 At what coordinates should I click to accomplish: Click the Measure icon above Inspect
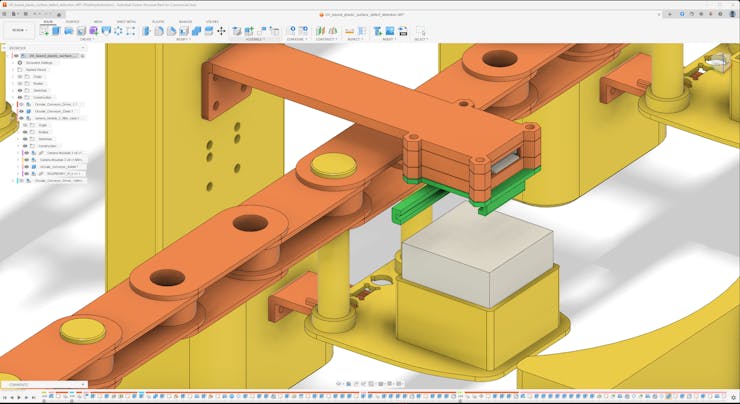click(x=351, y=31)
